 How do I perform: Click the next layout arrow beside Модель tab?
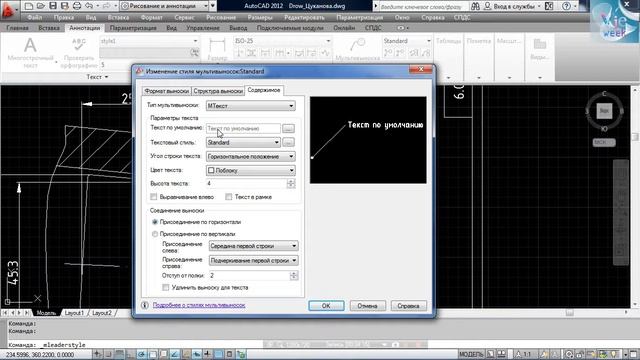[x=19, y=313]
